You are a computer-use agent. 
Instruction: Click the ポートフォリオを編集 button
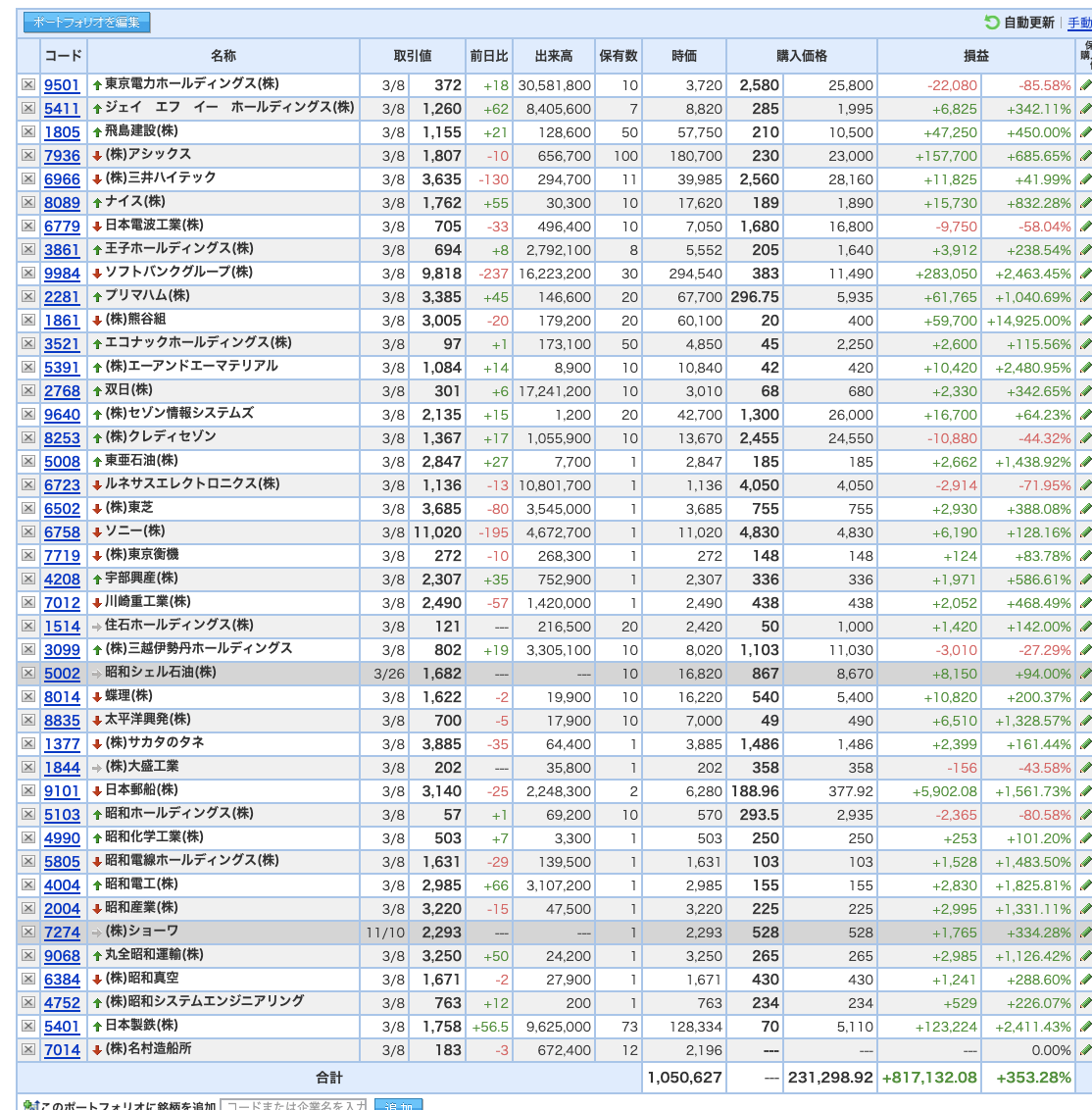tap(86, 22)
